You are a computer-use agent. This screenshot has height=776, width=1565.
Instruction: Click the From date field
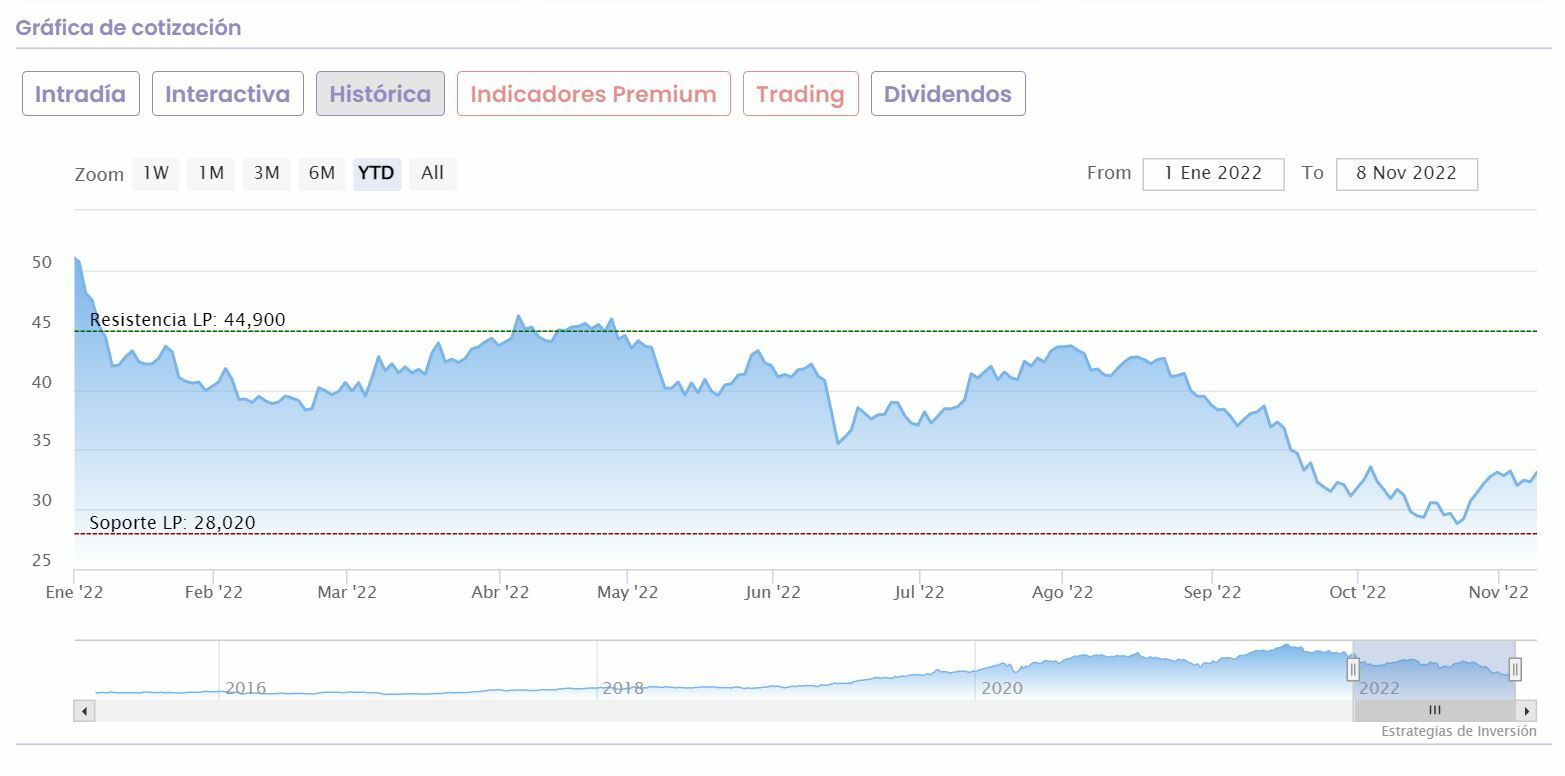coord(1212,173)
